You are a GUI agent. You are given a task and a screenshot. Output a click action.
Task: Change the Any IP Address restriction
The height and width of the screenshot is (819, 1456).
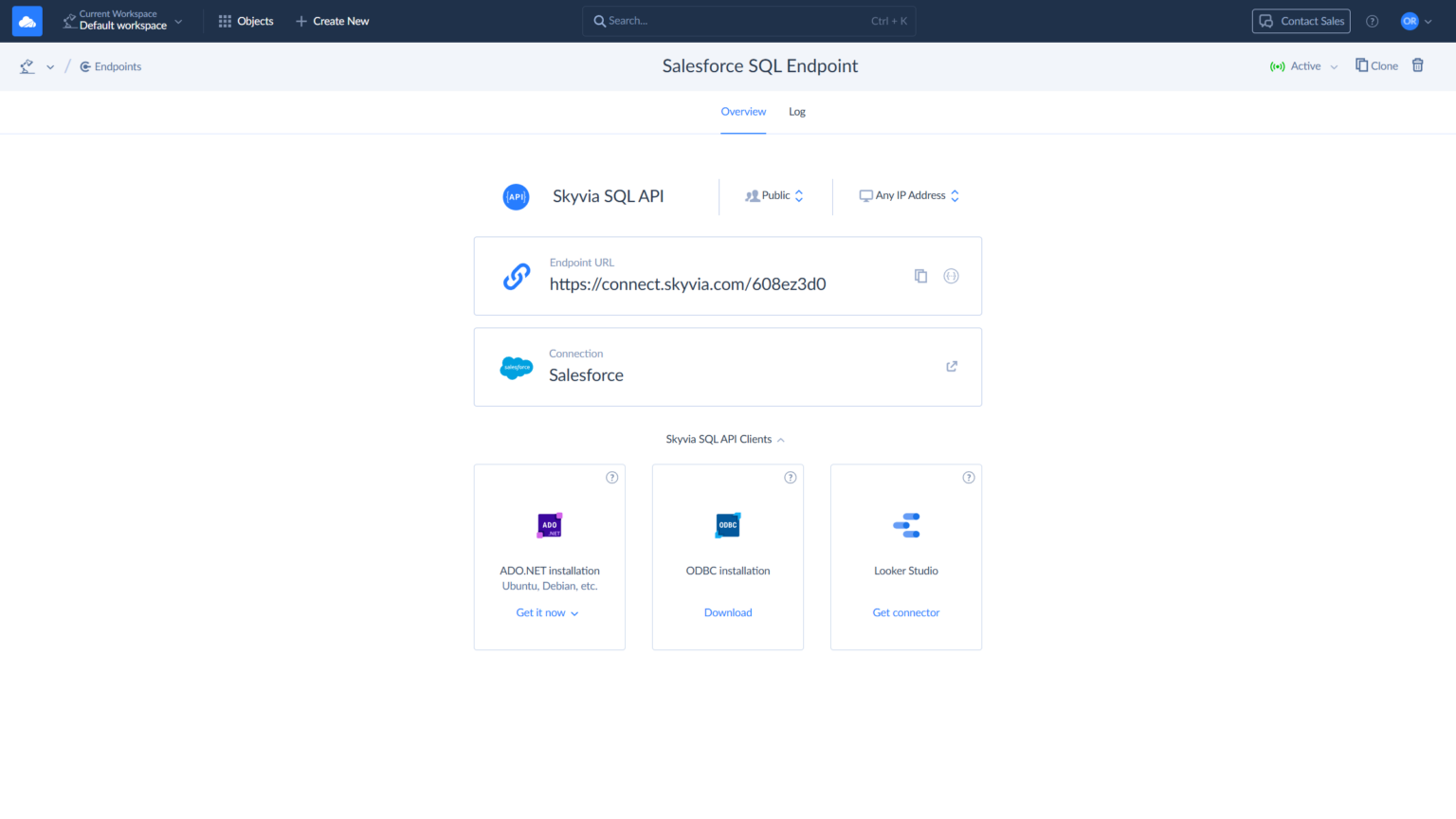pos(907,195)
